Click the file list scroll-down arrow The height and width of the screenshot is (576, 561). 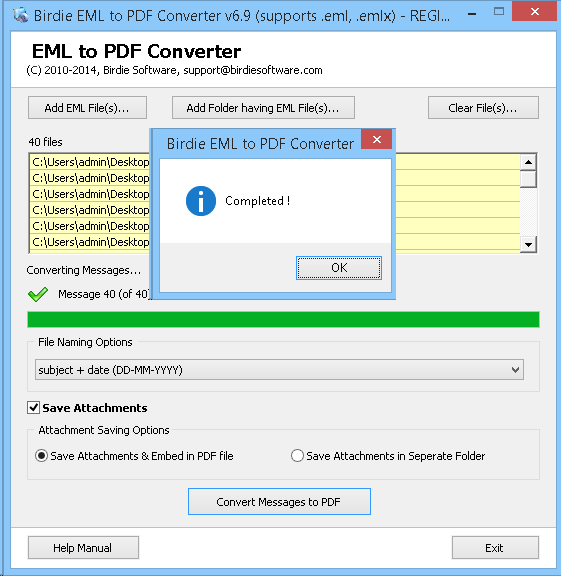[x=528, y=244]
